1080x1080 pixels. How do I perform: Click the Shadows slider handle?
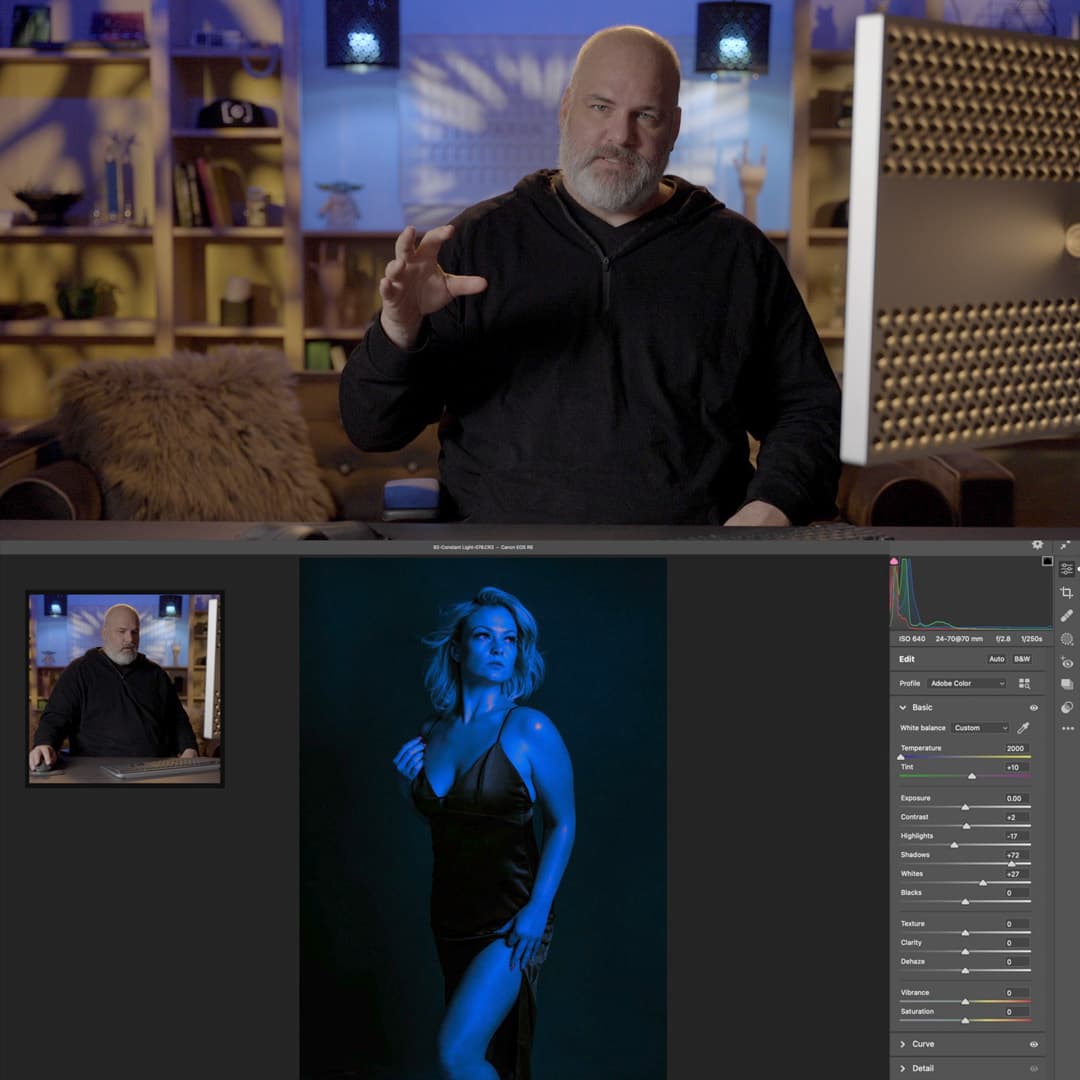click(x=1011, y=863)
